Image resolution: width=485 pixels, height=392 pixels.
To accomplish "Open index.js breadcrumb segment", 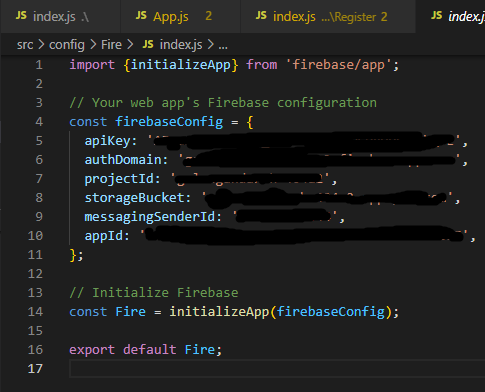I will click(181, 45).
